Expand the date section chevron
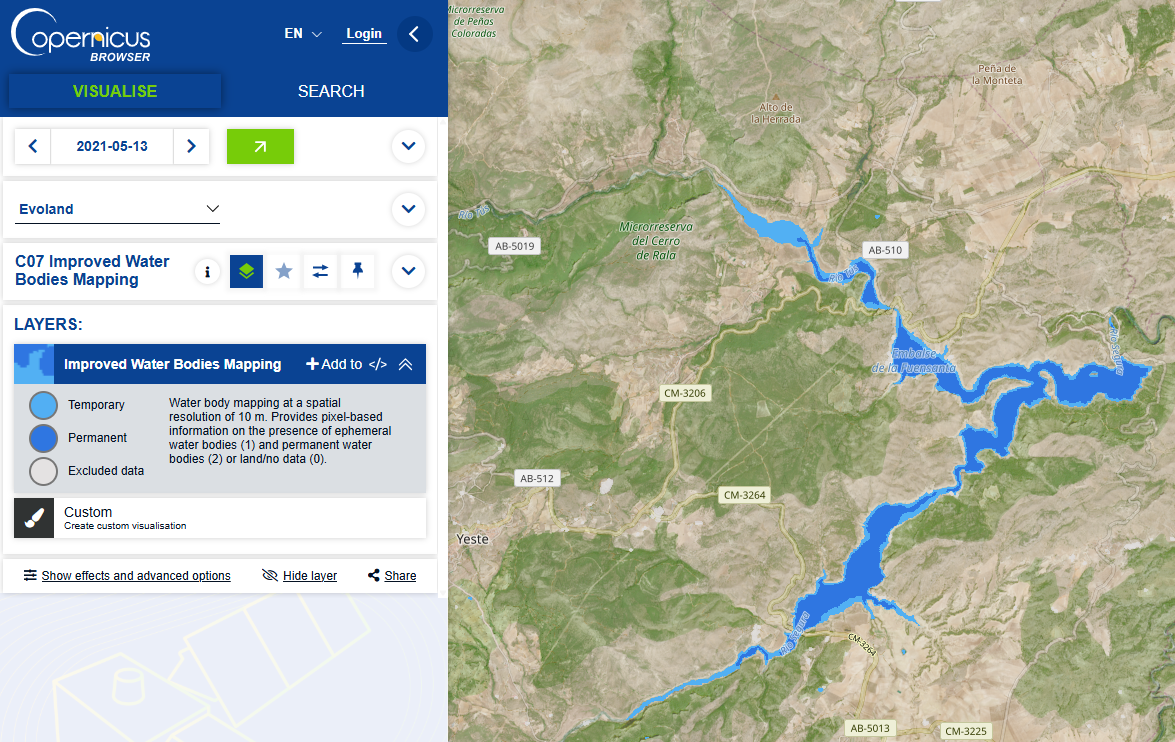 408,146
